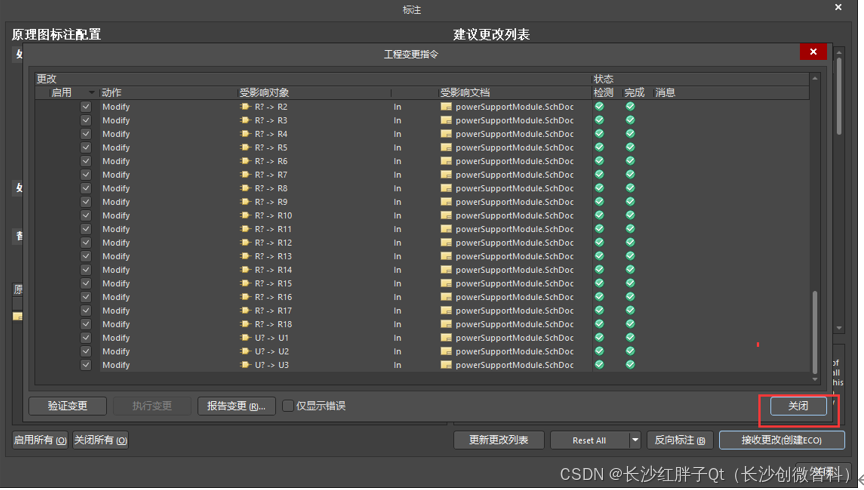Image resolution: width=864 pixels, height=490 pixels.
Task: Uncheck the enable box for R? -> R2
Action: (85, 106)
